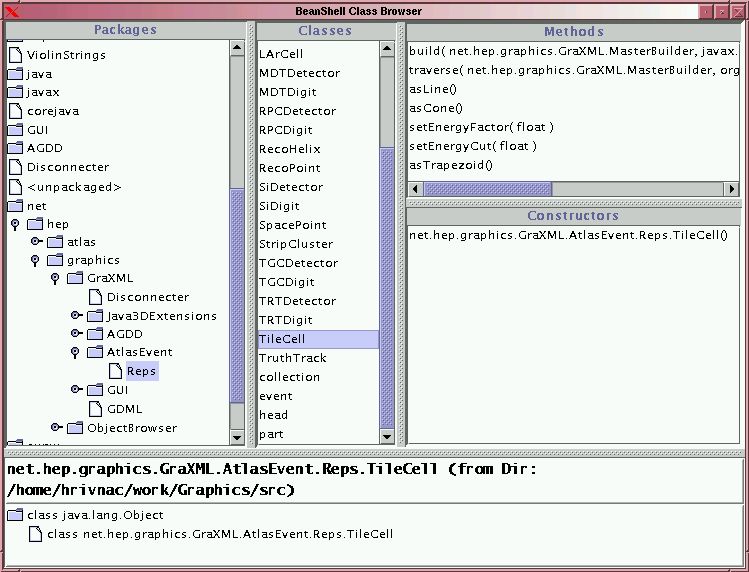Click the corejava document icon
Image resolution: width=749 pixels, height=572 pixels.
coord(15,111)
